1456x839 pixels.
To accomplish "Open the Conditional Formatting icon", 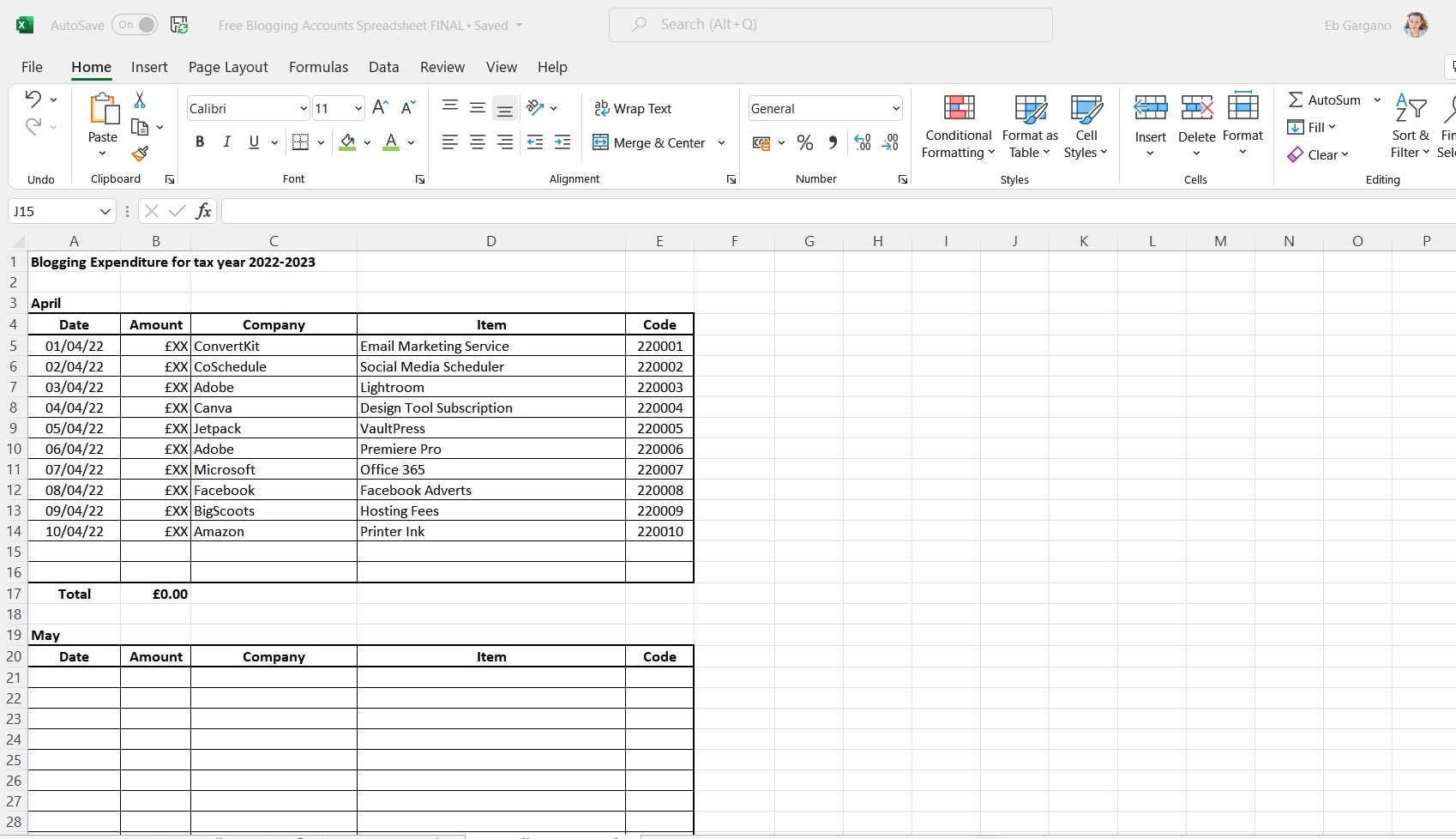I will (959, 108).
